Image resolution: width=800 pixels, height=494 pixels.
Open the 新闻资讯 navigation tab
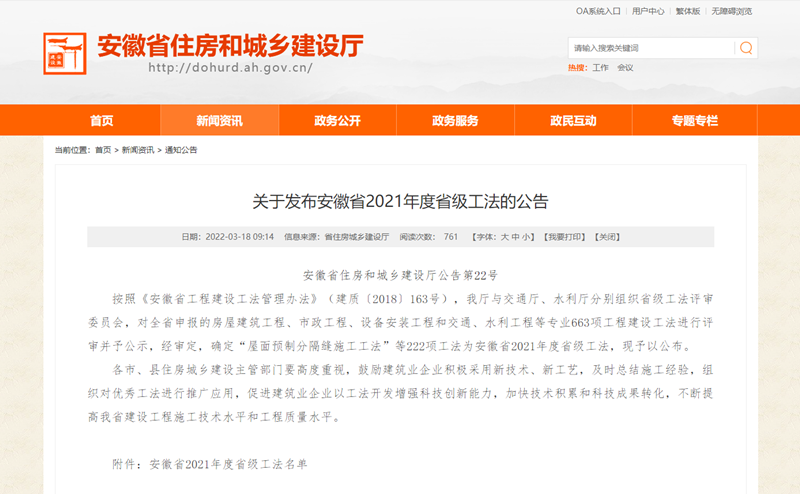pos(219,121)
